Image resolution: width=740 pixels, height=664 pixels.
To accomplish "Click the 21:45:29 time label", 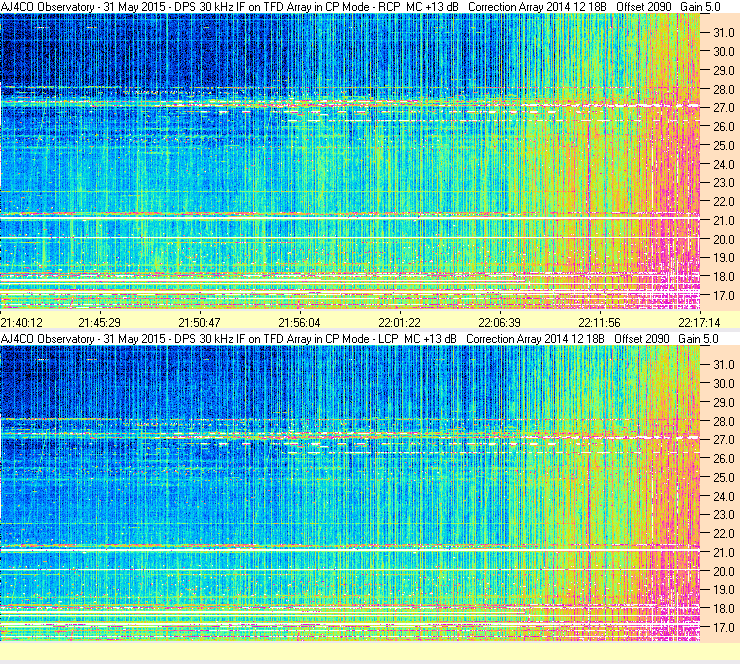I will (x=100, y=323).
